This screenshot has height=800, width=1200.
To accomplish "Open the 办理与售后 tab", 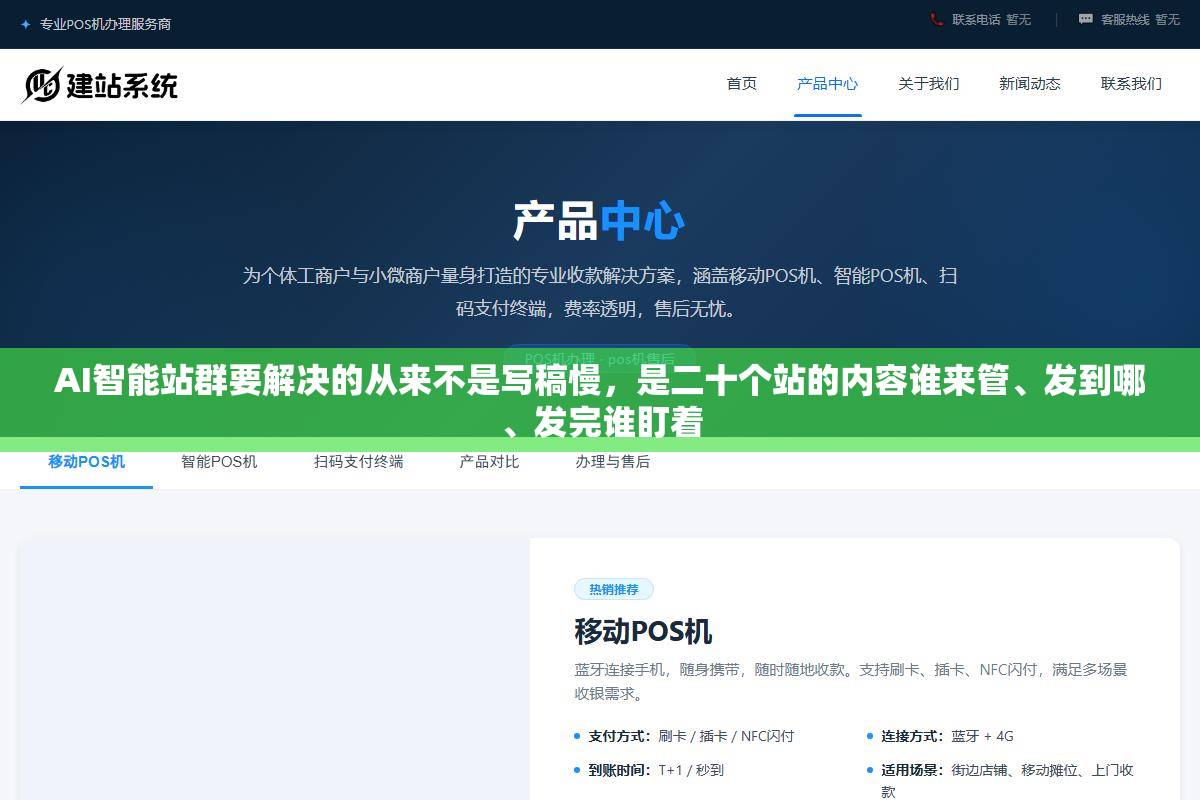I will [x=613, y=462].
